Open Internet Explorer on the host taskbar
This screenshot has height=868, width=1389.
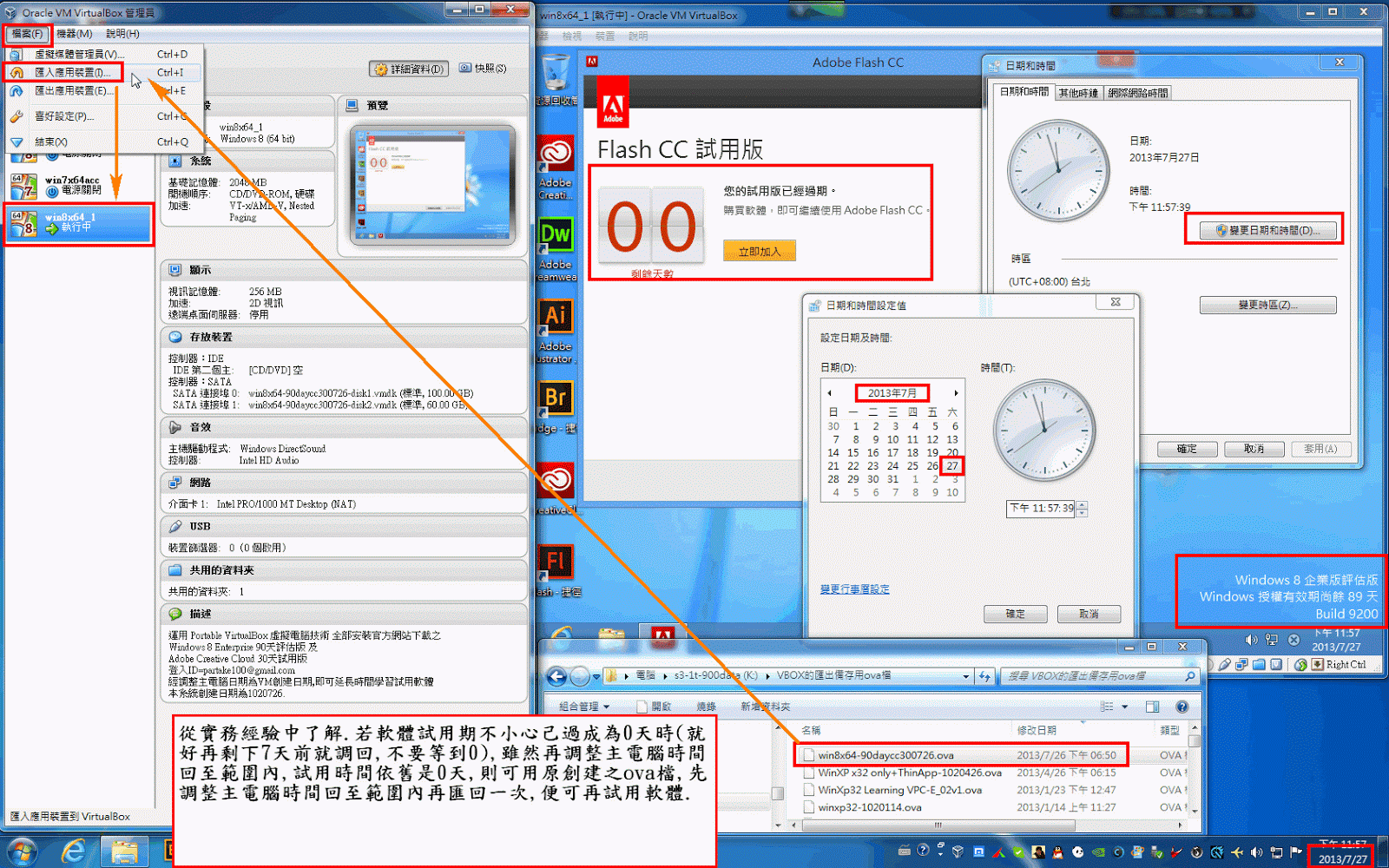74,852
